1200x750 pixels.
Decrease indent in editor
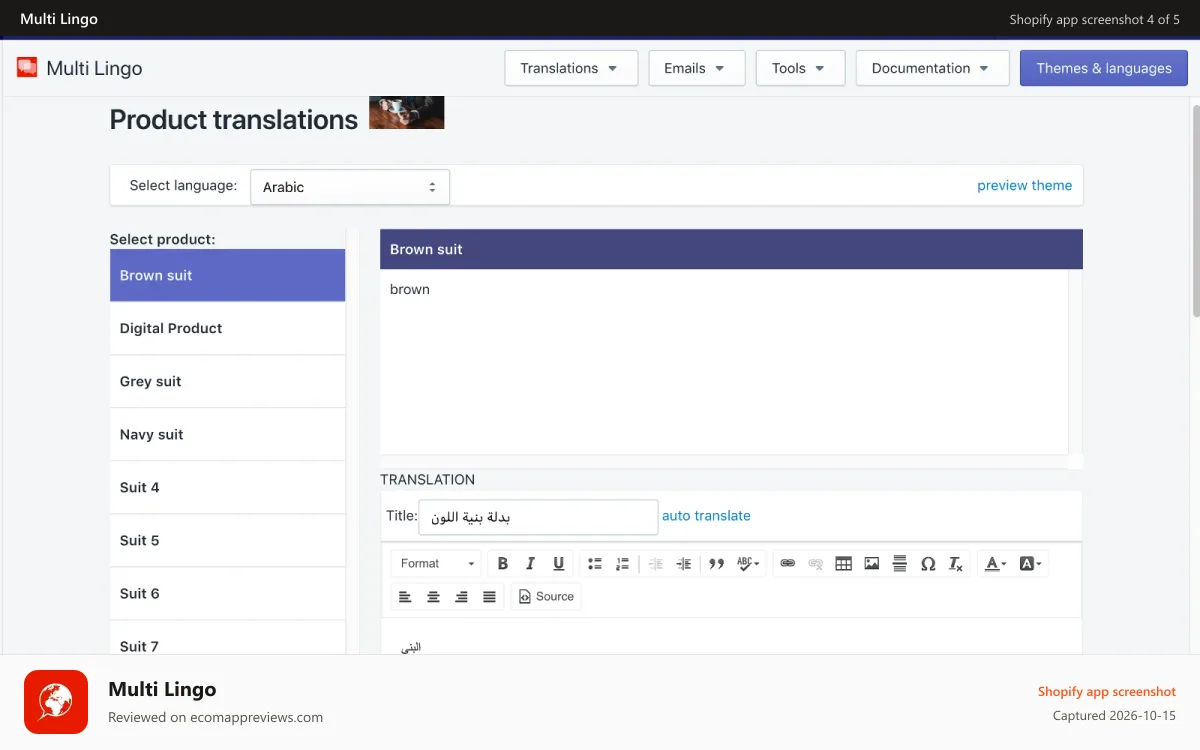tap(656, 564)
